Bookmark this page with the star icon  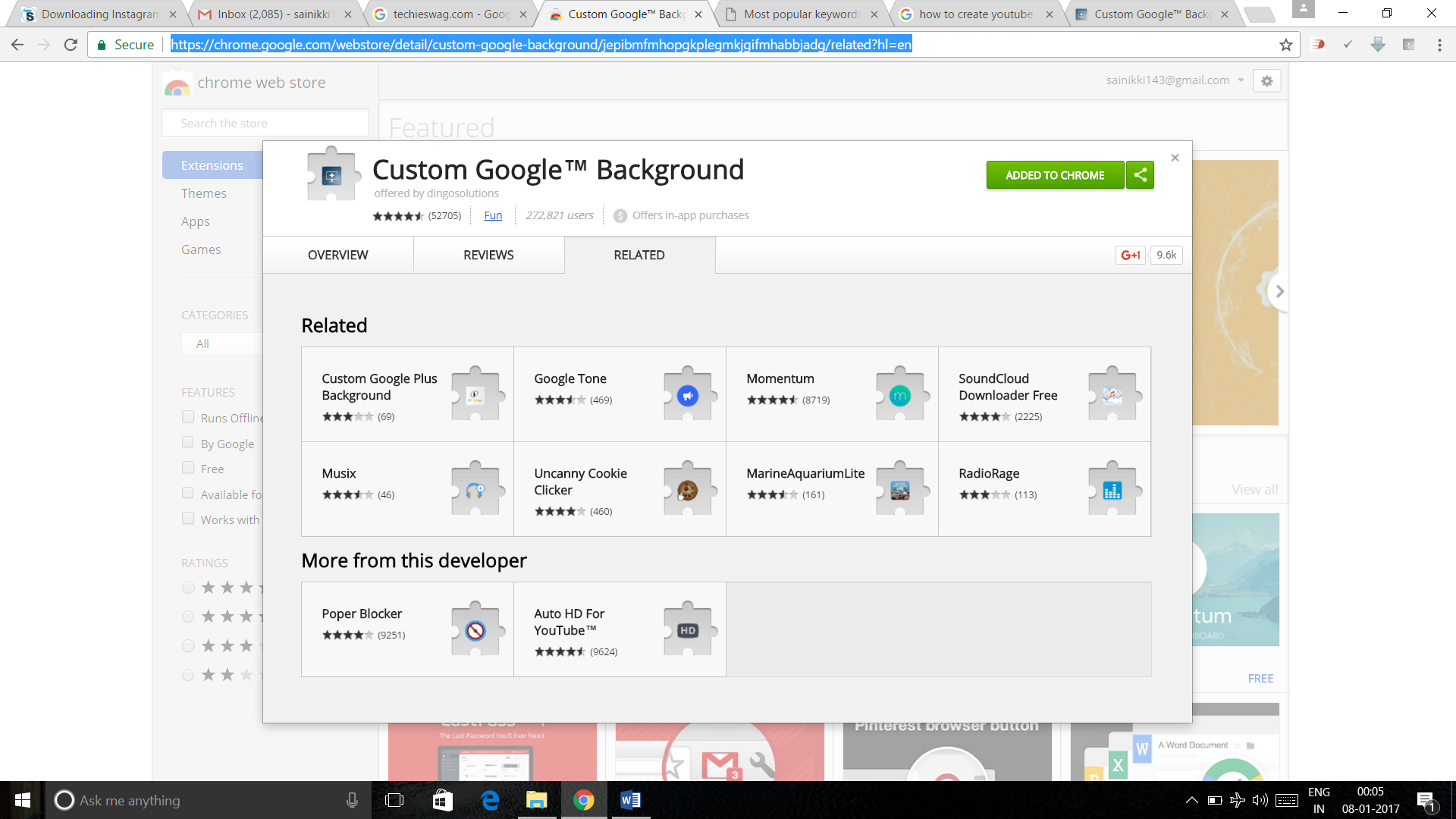pos(1285,45)
